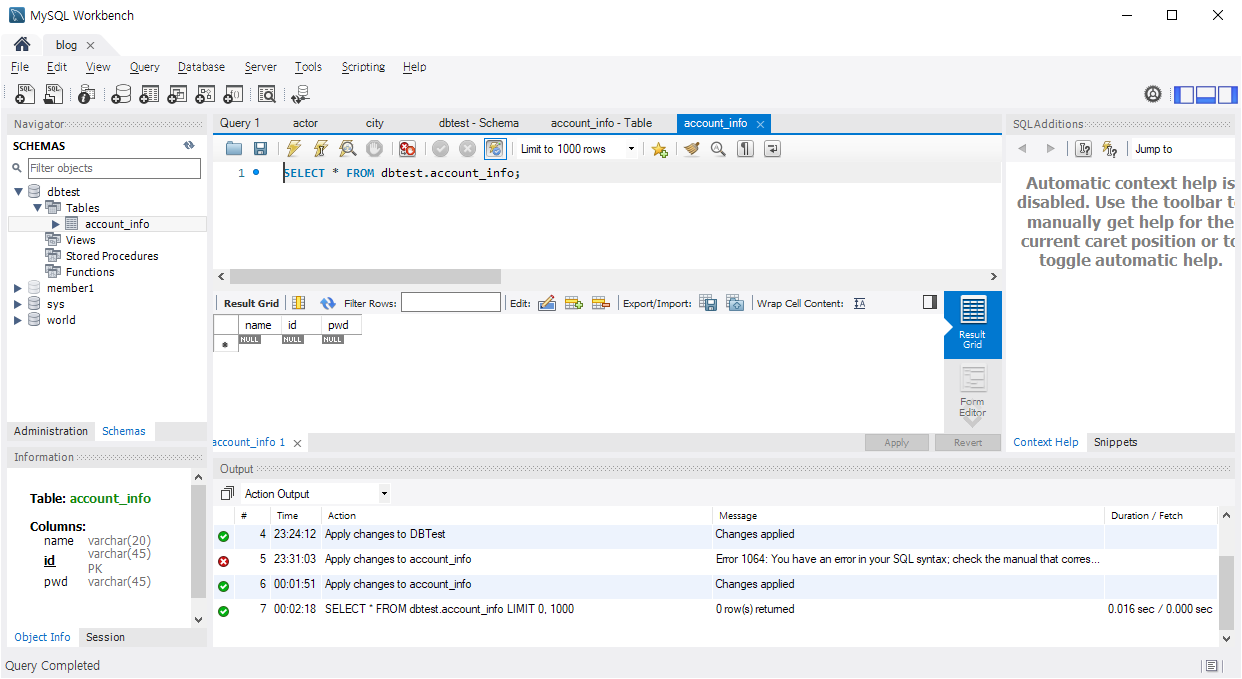Open the object inspector for selected object
This screenshot has height=679, width=1242.
tap(87, 94)
